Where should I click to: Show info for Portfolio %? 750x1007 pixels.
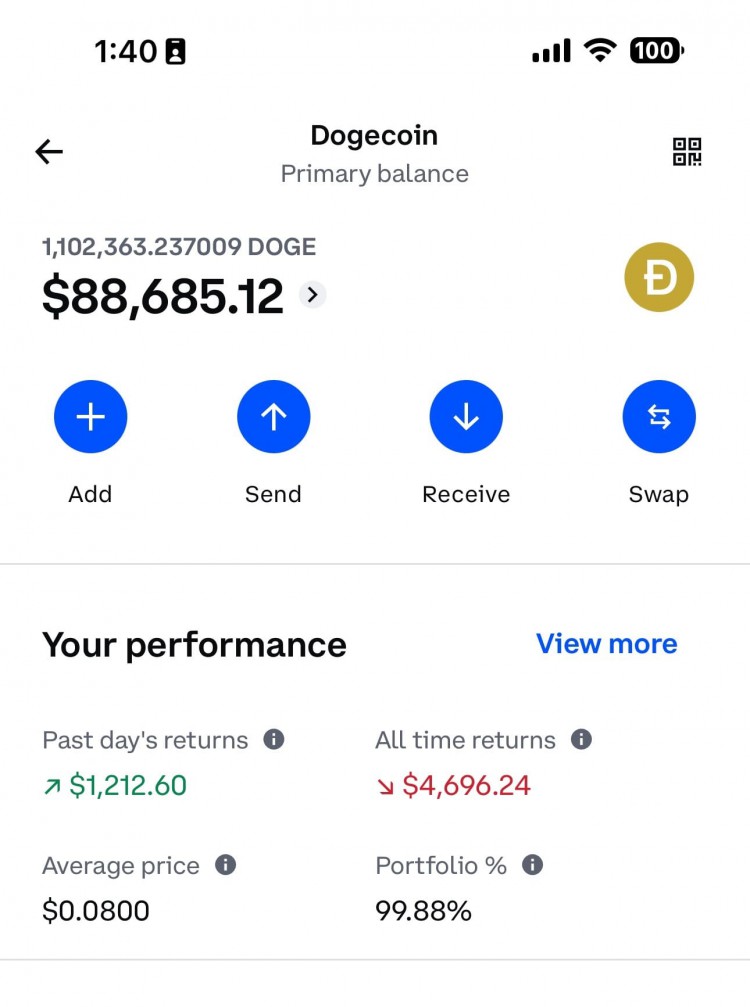(532, 865)
